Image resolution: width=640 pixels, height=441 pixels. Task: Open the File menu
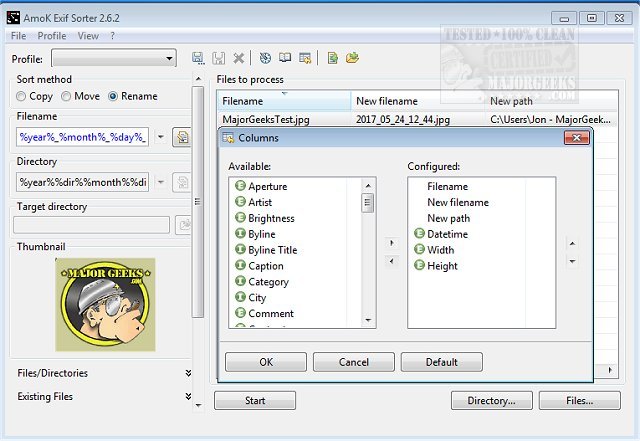click(x=18, y=36)
